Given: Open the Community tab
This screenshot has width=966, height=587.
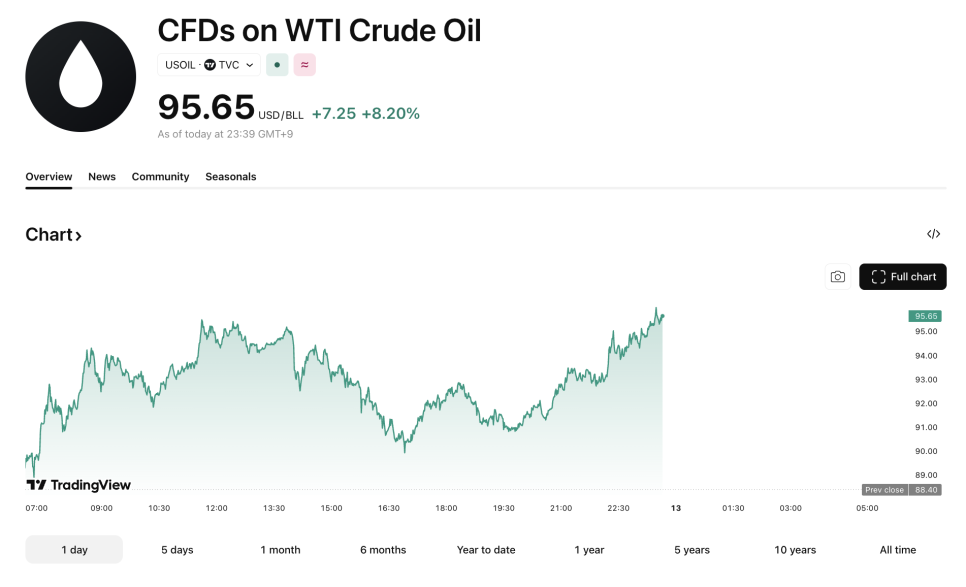Looking at the screenshot, I should [x=160, y=177].
